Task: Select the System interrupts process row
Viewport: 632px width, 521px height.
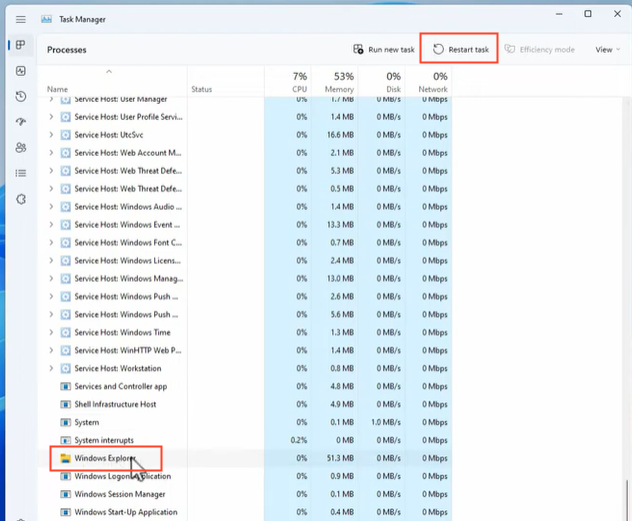Action: click(104, 441)
